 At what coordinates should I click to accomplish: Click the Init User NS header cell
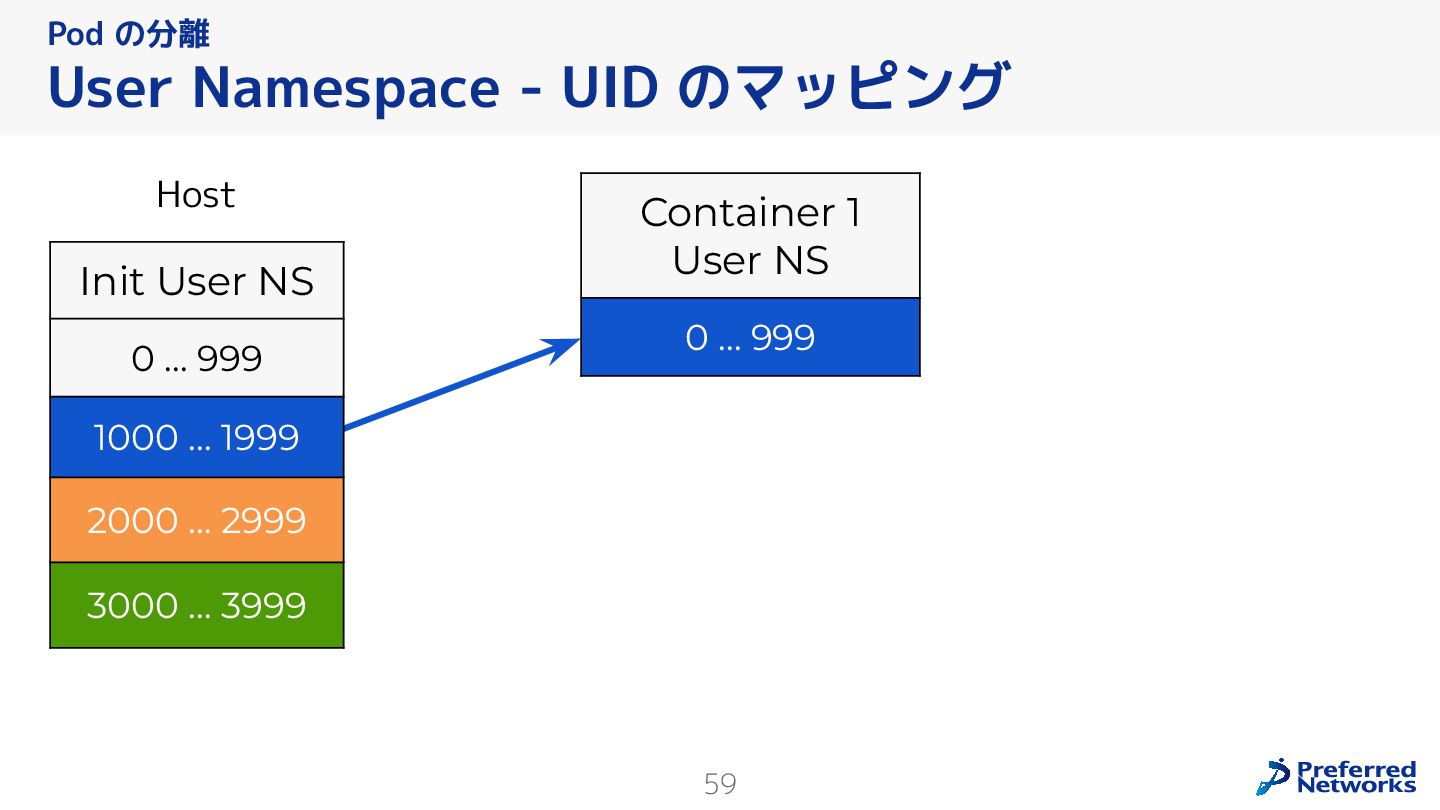pos(197,281)
